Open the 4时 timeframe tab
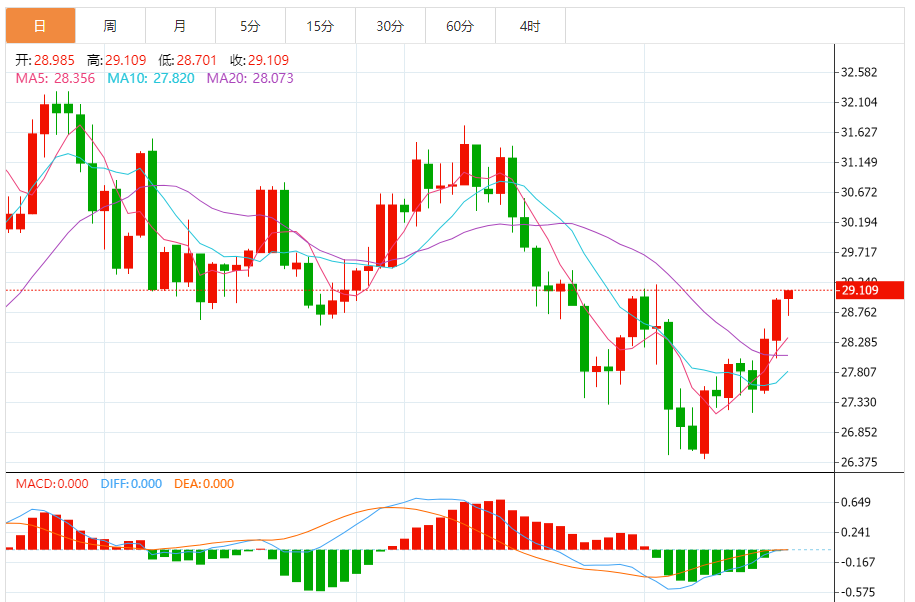The image size is (915, 602). [530, 26]
